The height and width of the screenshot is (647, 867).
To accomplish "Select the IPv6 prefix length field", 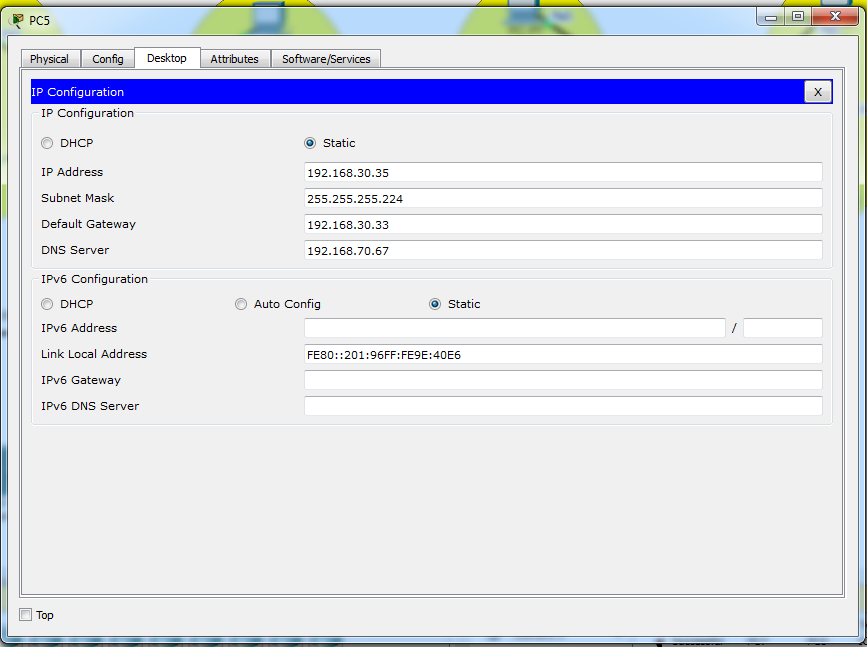I will tap(782, 328).
